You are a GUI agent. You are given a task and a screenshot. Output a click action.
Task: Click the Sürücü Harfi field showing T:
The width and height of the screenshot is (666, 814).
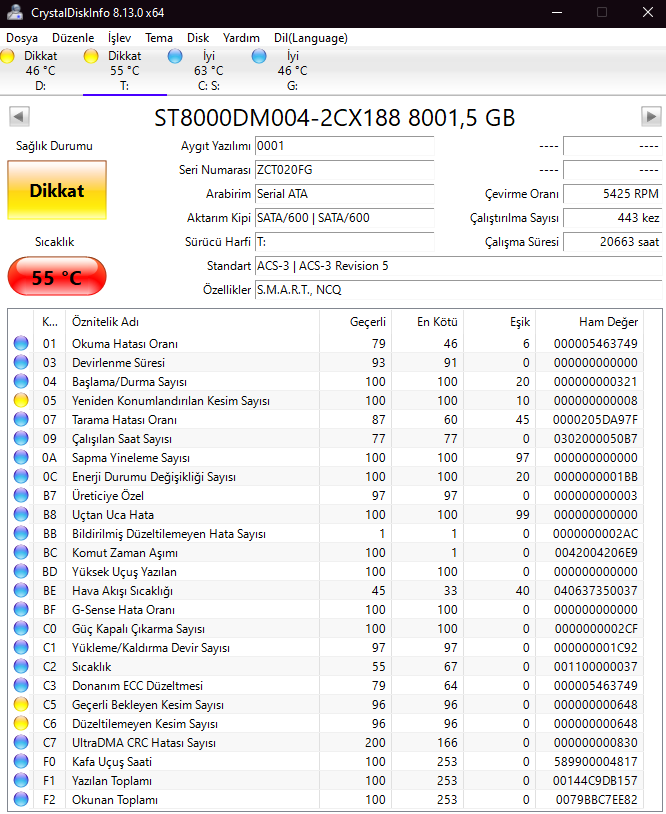pos(344,241)
